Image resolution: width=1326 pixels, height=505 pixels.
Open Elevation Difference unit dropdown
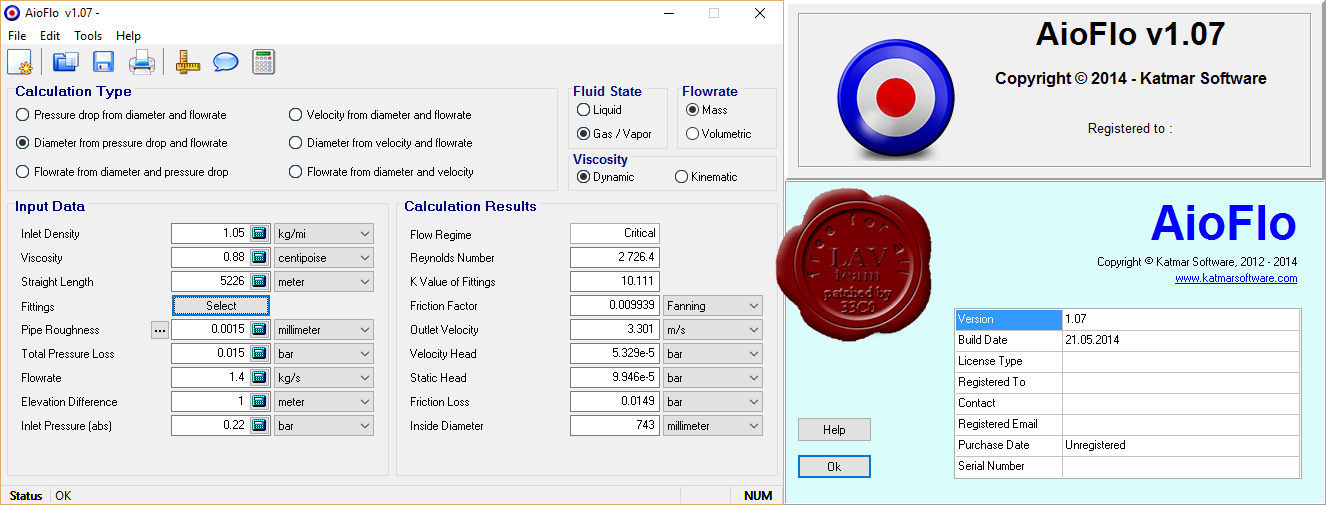324,401
